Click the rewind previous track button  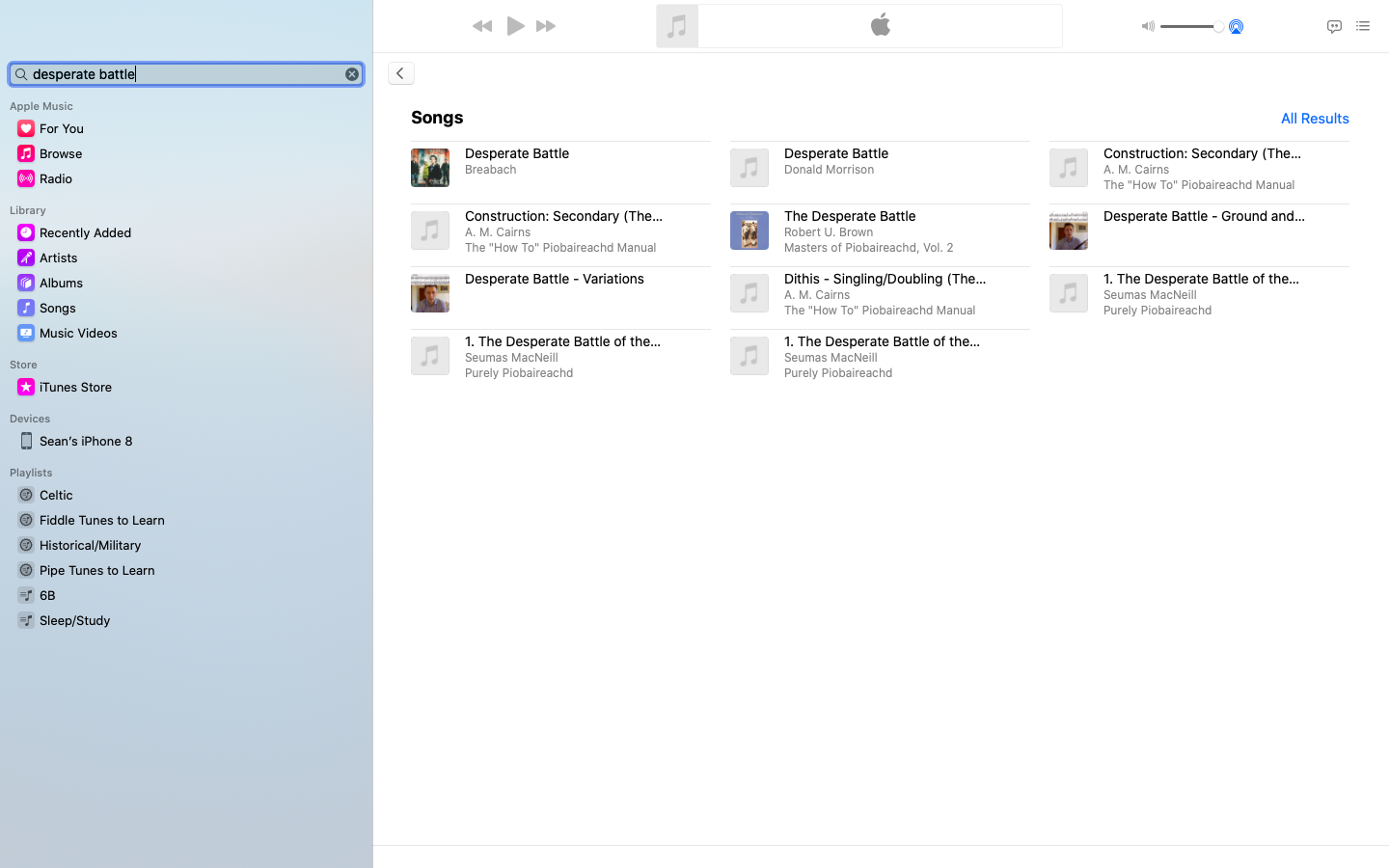(482, 26)
